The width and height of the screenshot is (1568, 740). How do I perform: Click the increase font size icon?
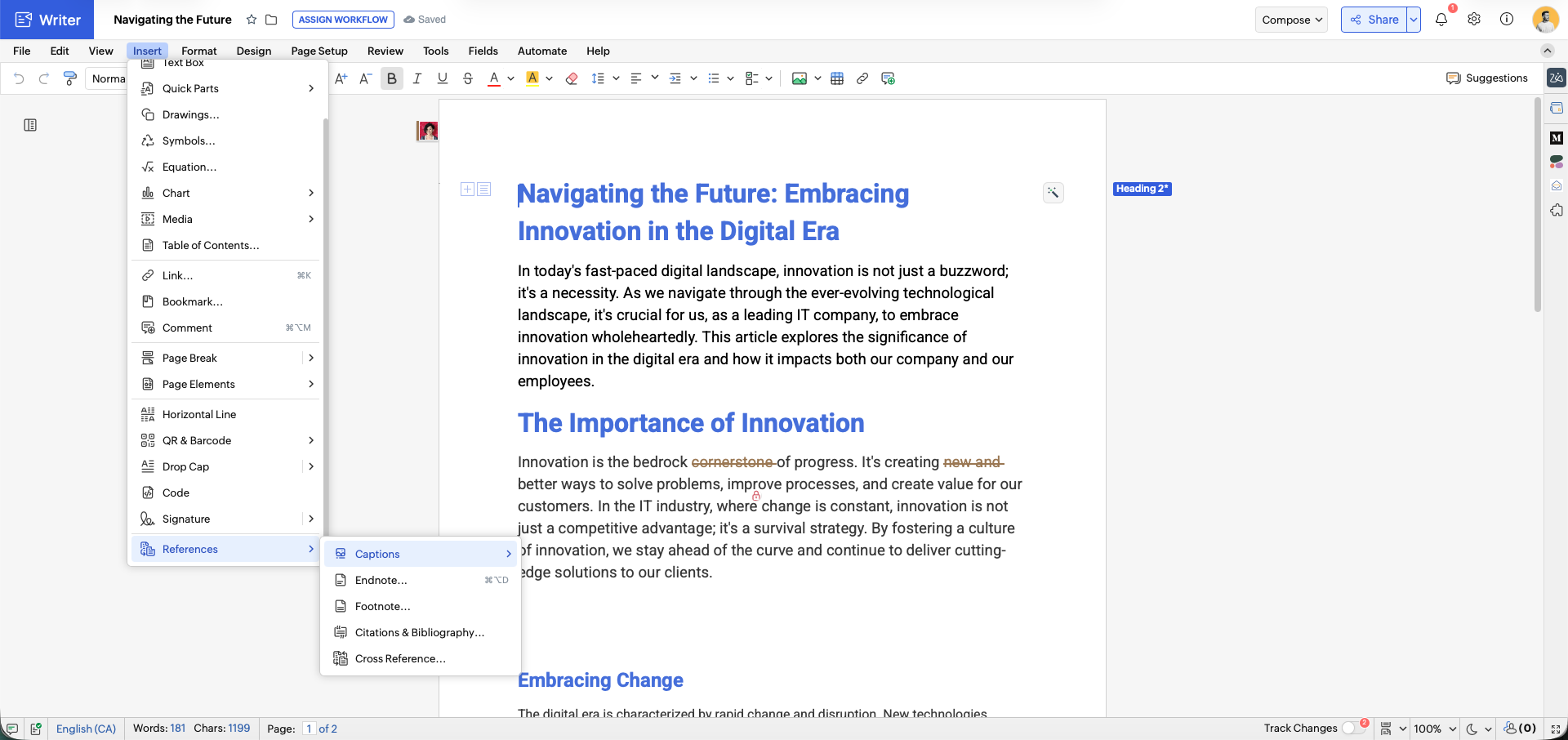(341, 78)
